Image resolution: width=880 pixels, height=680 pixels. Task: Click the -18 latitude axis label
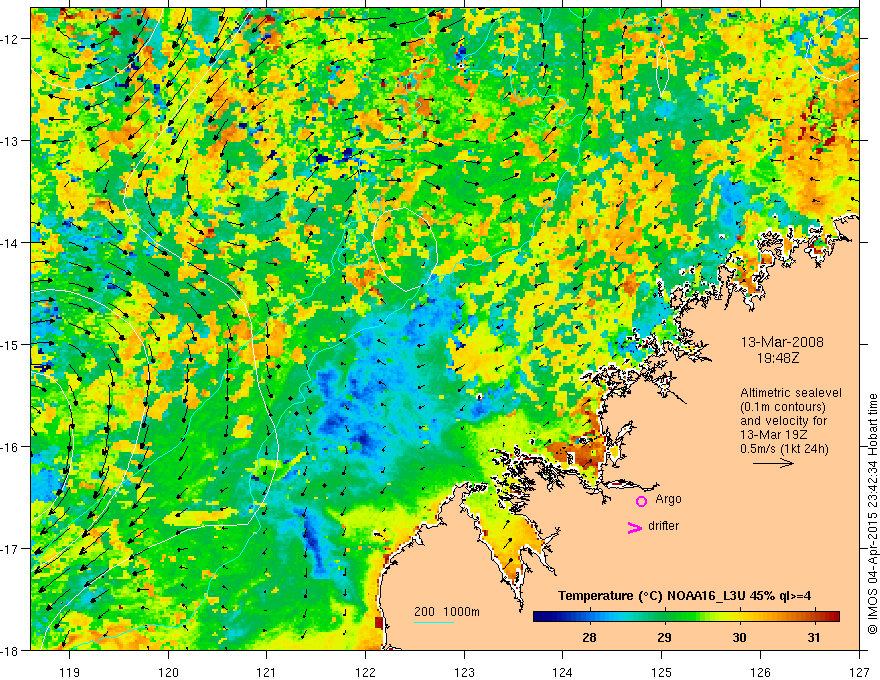[10, 650]
